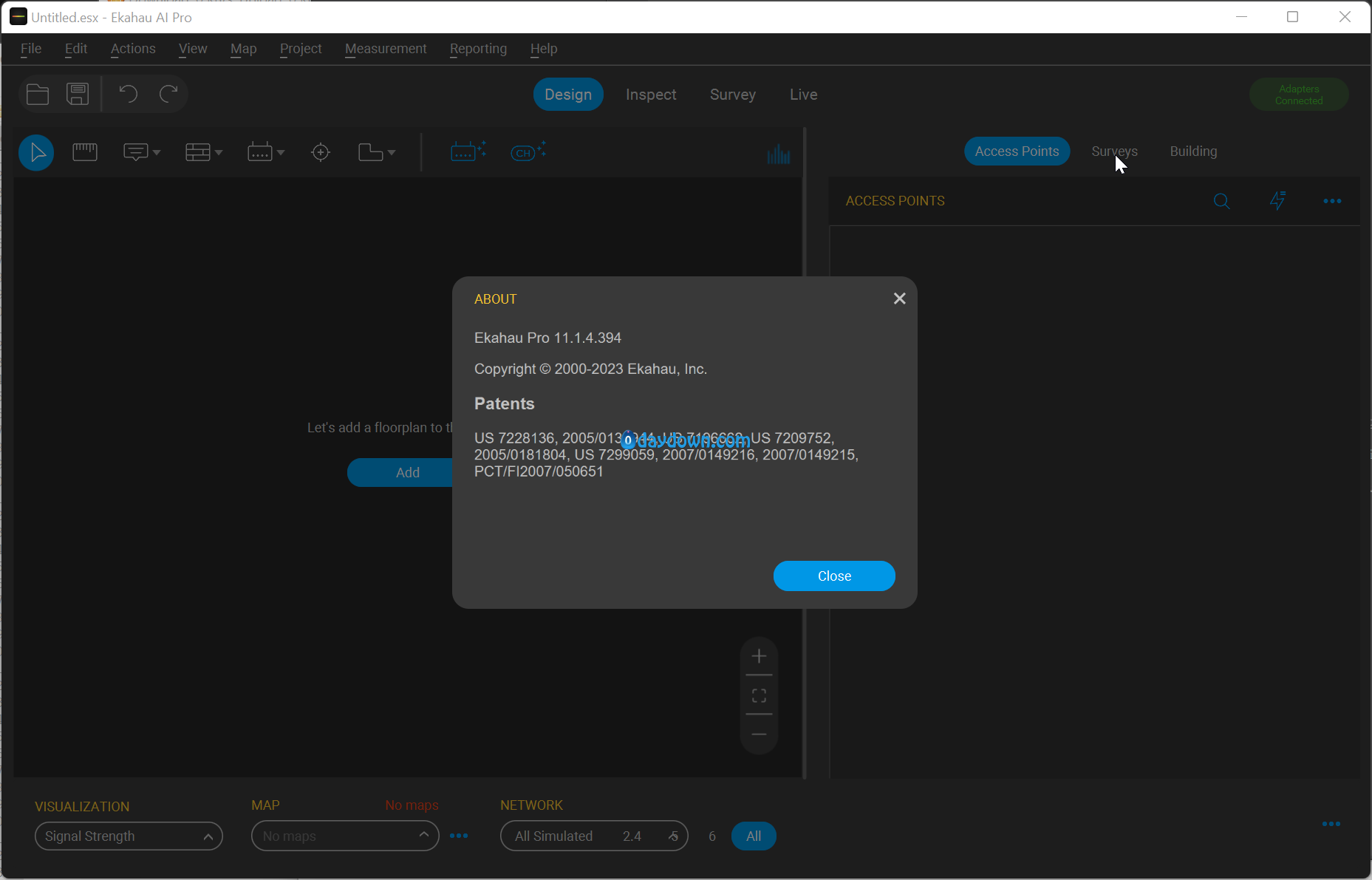Click the lightning filter icon in Access Points
Viewport: 1372px width, 880px height.
click(x=1277, y=200)
